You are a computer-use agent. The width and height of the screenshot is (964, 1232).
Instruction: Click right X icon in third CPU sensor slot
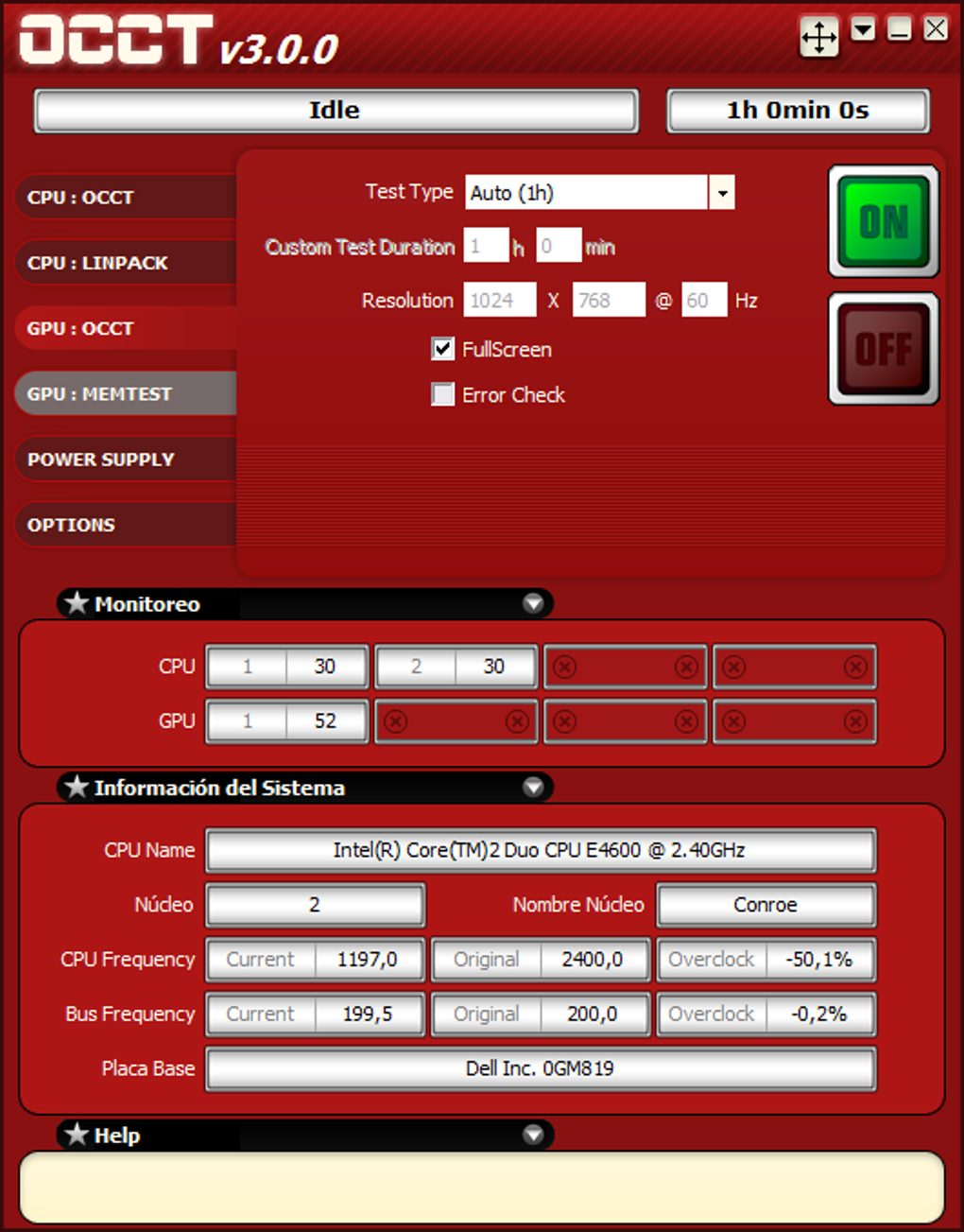[687, 668]
